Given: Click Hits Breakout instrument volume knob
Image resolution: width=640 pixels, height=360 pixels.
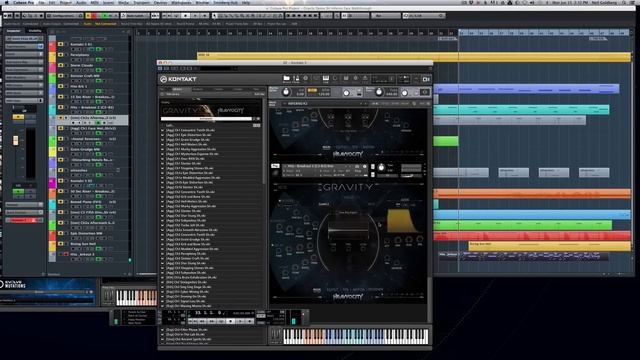Looking at the screenshot, I should pyautogui.click(x=381, y=168).
